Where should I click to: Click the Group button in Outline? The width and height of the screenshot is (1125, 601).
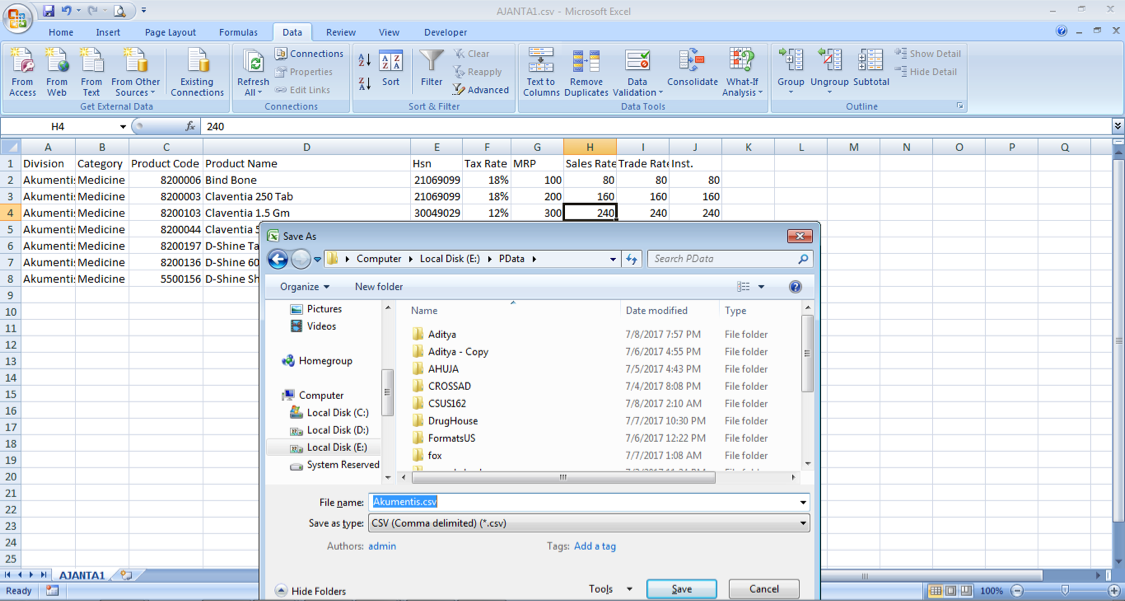[791, 69]
